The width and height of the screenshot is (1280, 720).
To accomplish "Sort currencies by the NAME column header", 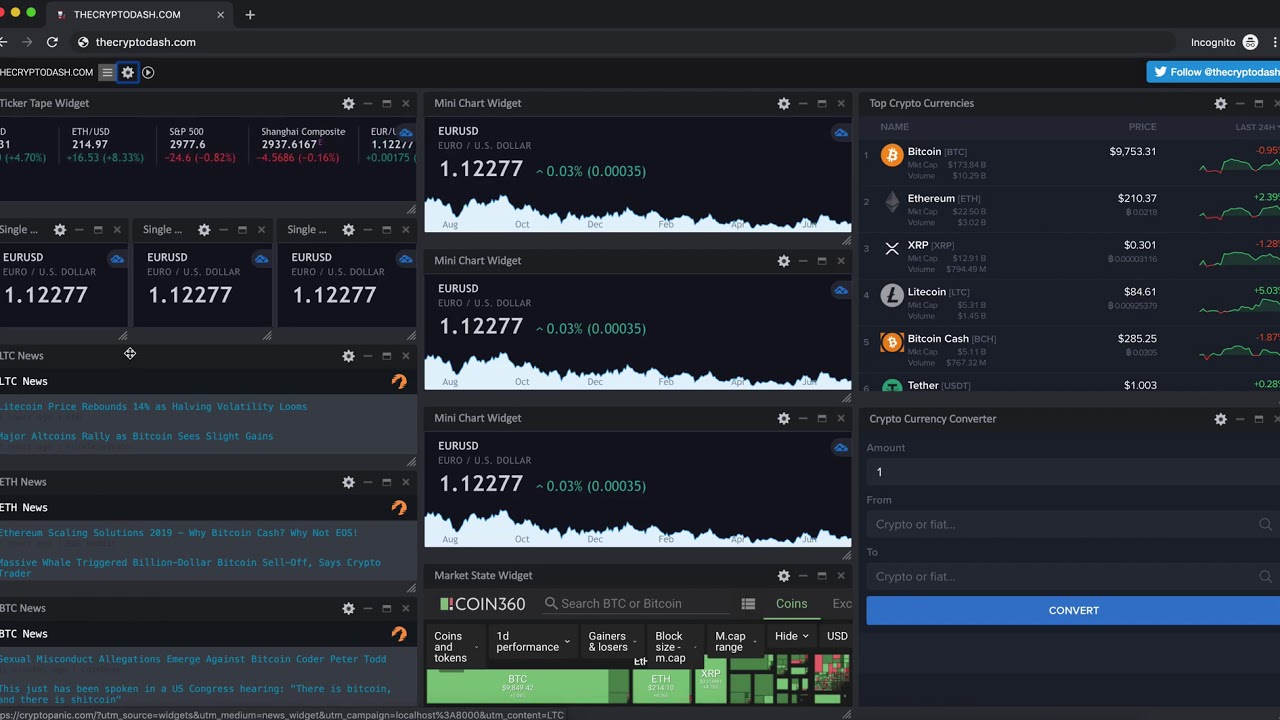I will [x=894, y=127].
